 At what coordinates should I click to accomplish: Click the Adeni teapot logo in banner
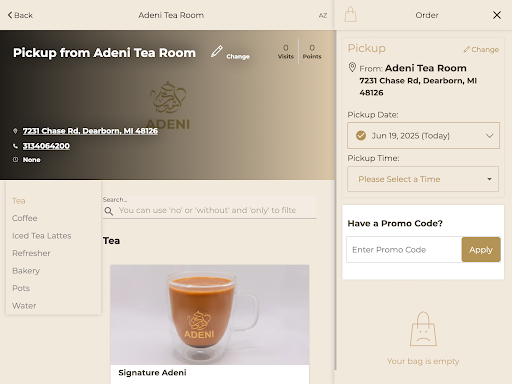pos(168,105)
